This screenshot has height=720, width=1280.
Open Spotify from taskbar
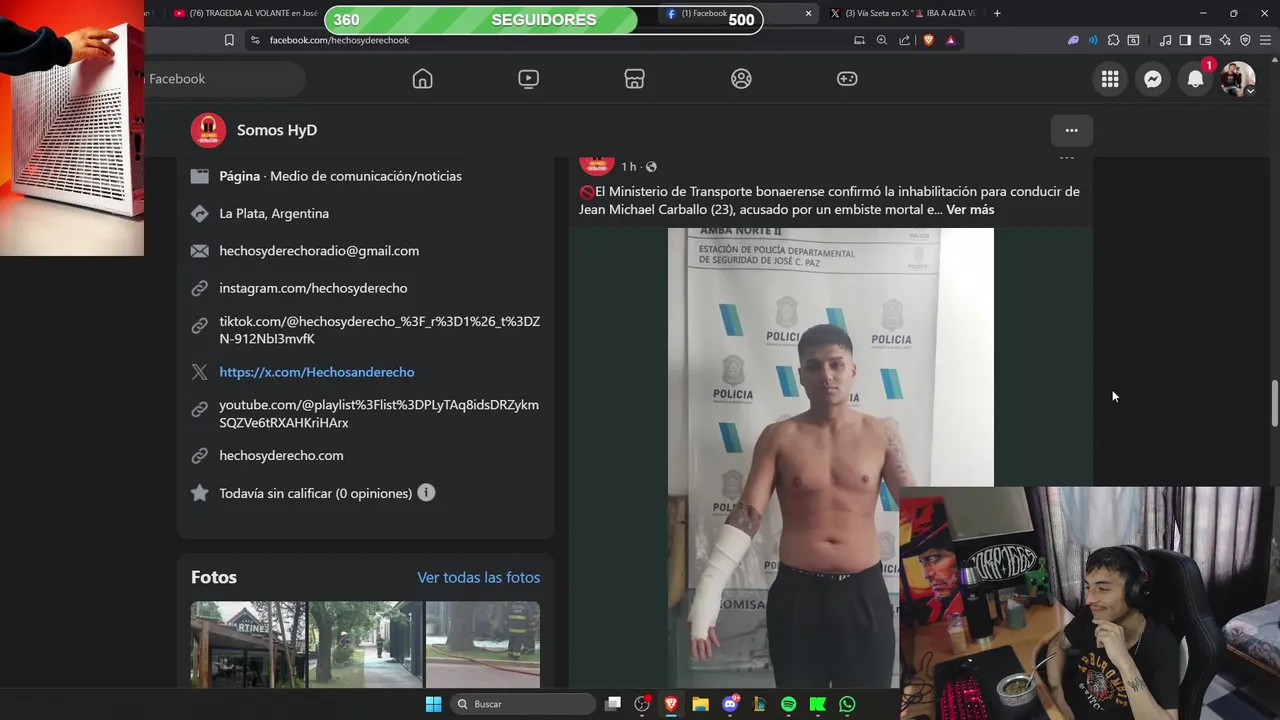pyautogui.click(x=789, y=704)
